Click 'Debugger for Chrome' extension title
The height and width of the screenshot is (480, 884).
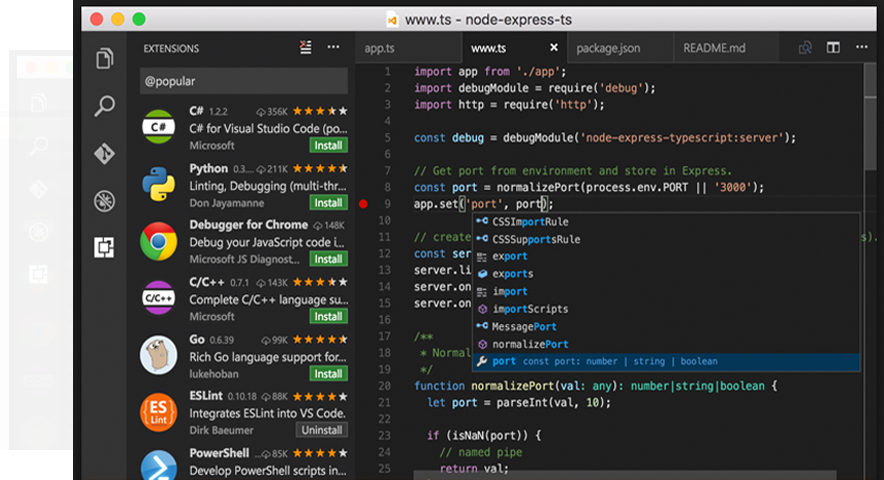249,224
